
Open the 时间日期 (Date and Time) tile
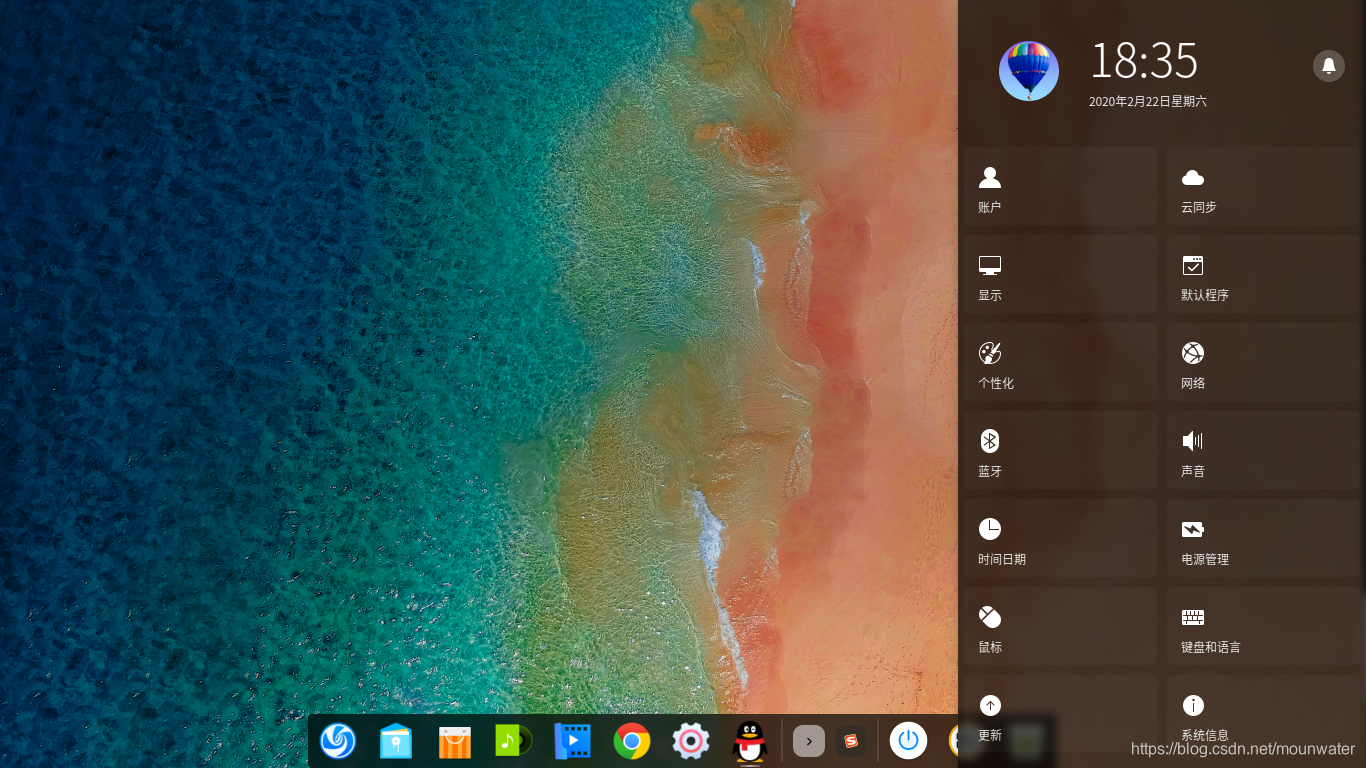coord(1060,538)
